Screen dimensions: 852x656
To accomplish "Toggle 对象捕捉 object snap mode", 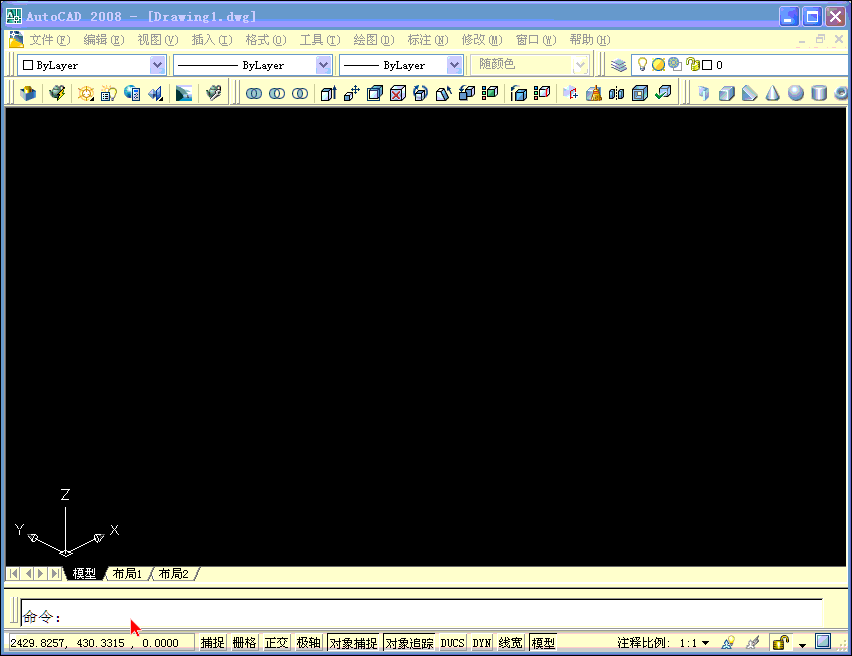I will [352, 642].
